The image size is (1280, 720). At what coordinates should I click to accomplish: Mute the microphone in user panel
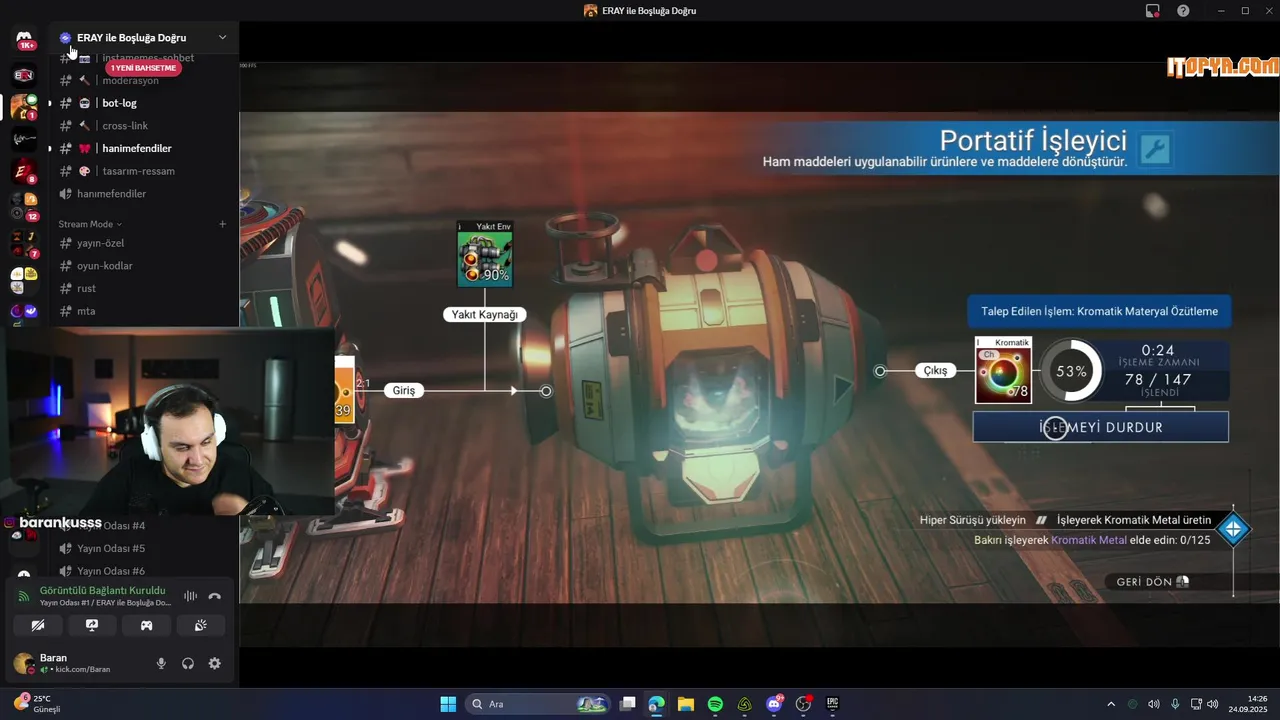click(x=161, y=663)
